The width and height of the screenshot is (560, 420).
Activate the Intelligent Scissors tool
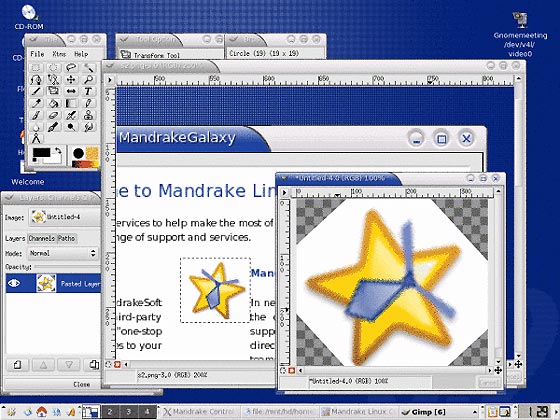pyautogui.click(x=54, y=79)
